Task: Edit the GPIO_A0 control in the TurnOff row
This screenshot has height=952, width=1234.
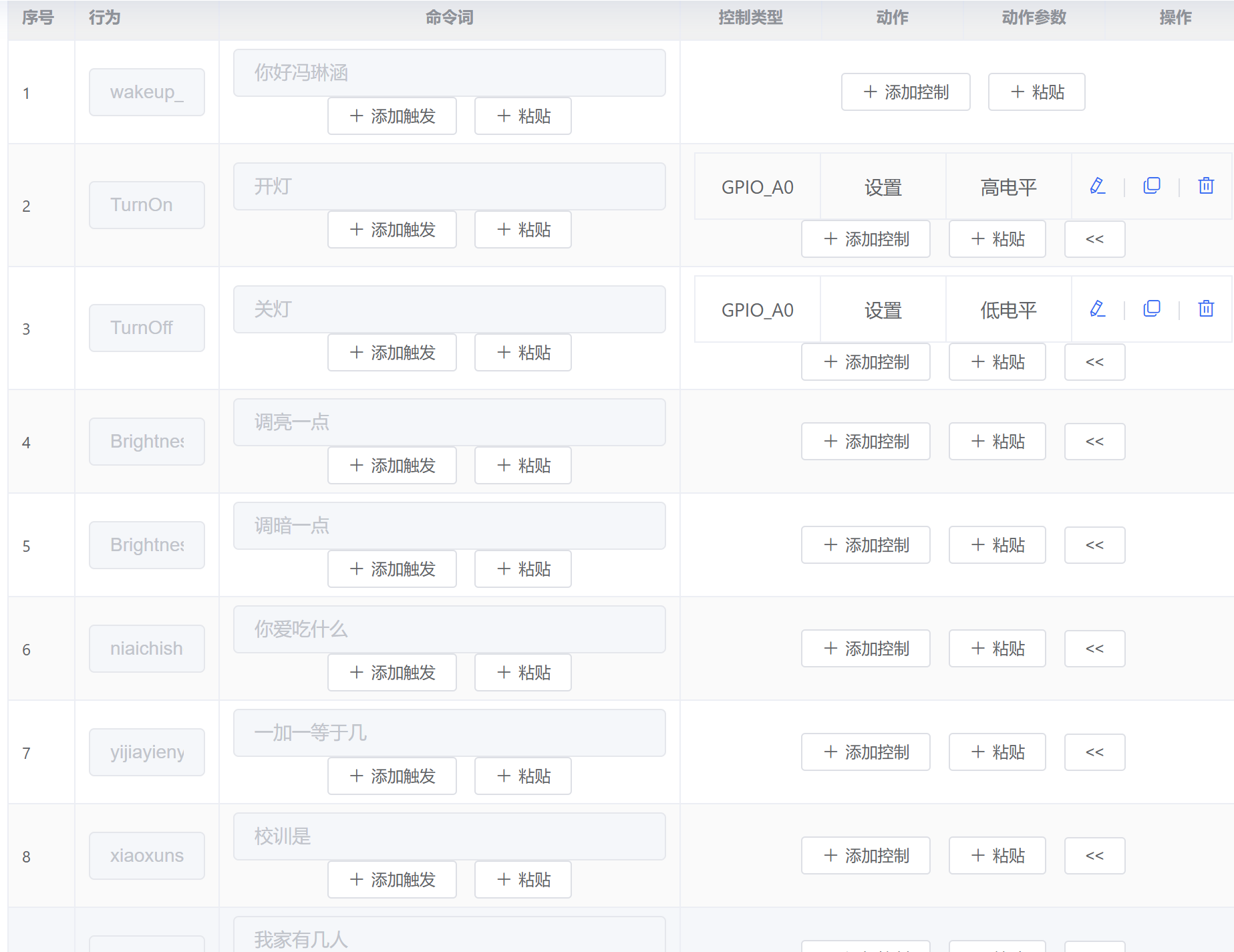Action: [x=1098, y=308]
